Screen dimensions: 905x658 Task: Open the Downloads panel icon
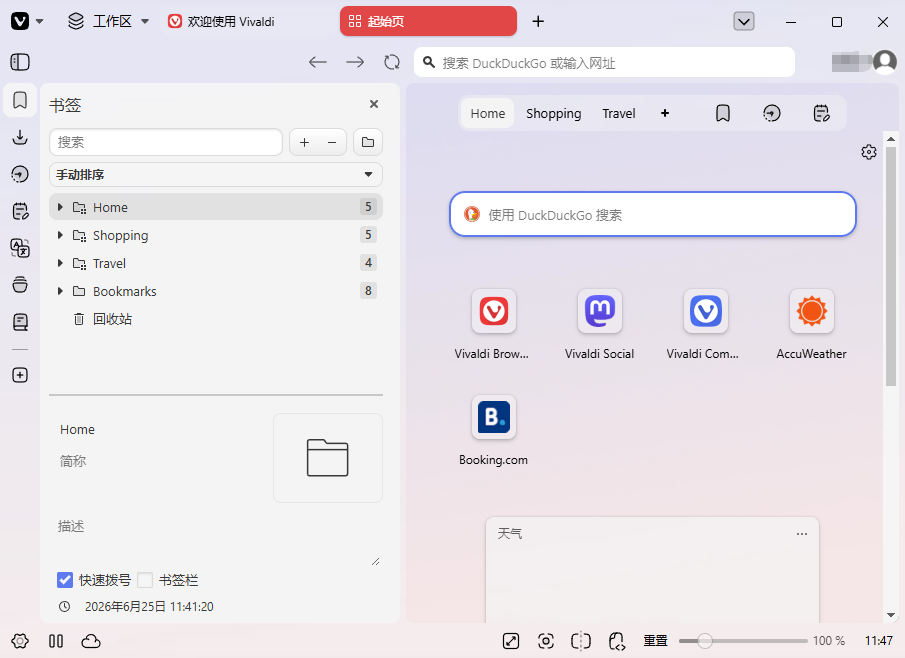(x=20, y=137)
